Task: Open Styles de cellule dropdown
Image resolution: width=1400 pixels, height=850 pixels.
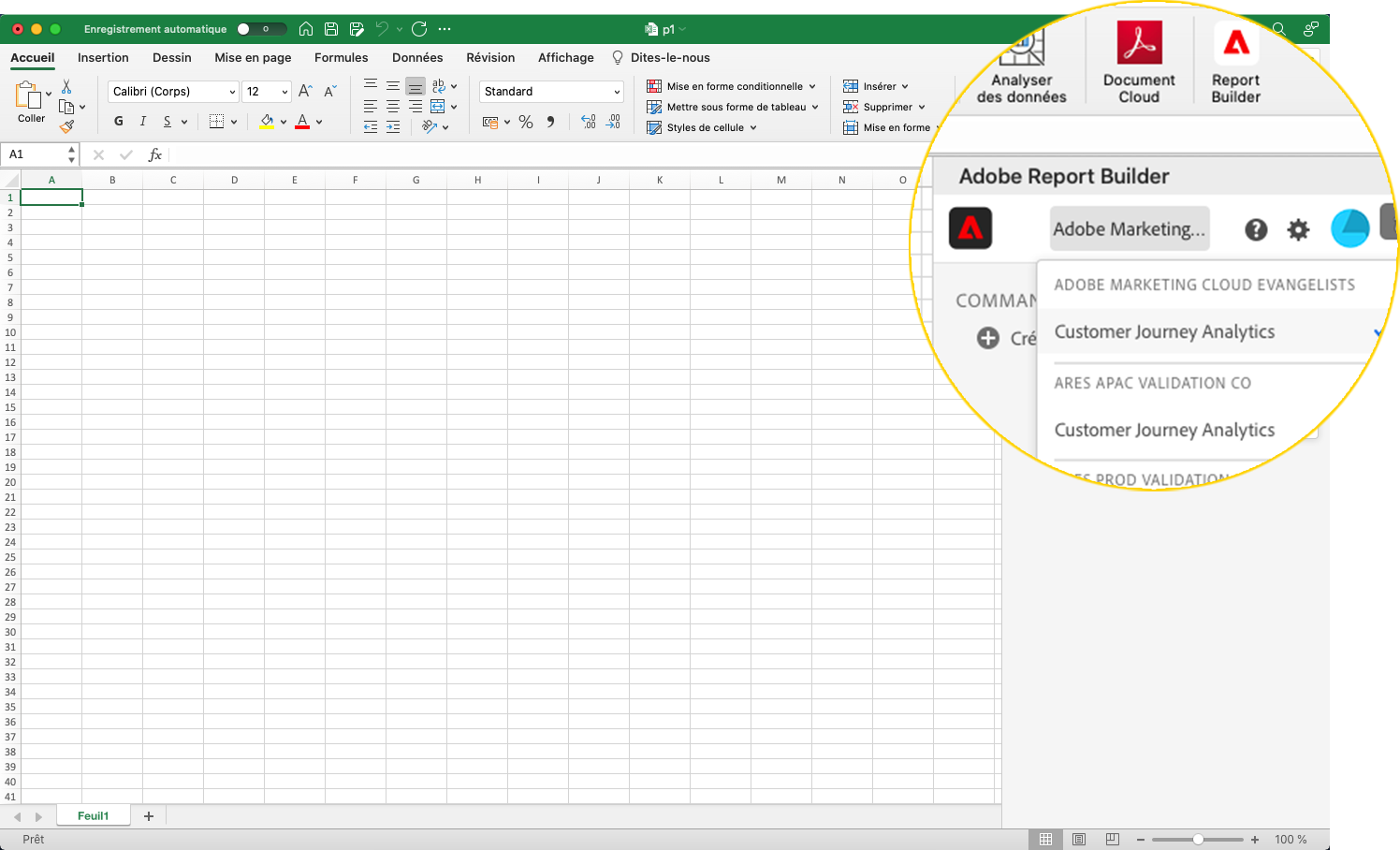Action: [702, 127]
